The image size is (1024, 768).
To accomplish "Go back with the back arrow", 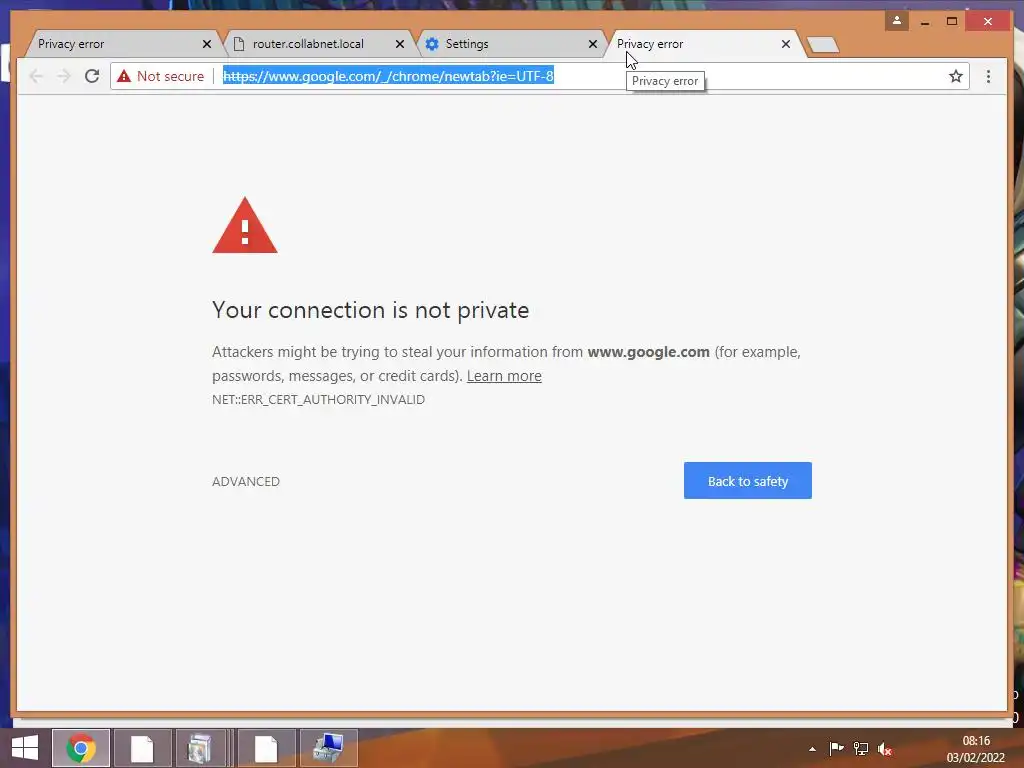I will pyautogui.click(x=36, y=76).
